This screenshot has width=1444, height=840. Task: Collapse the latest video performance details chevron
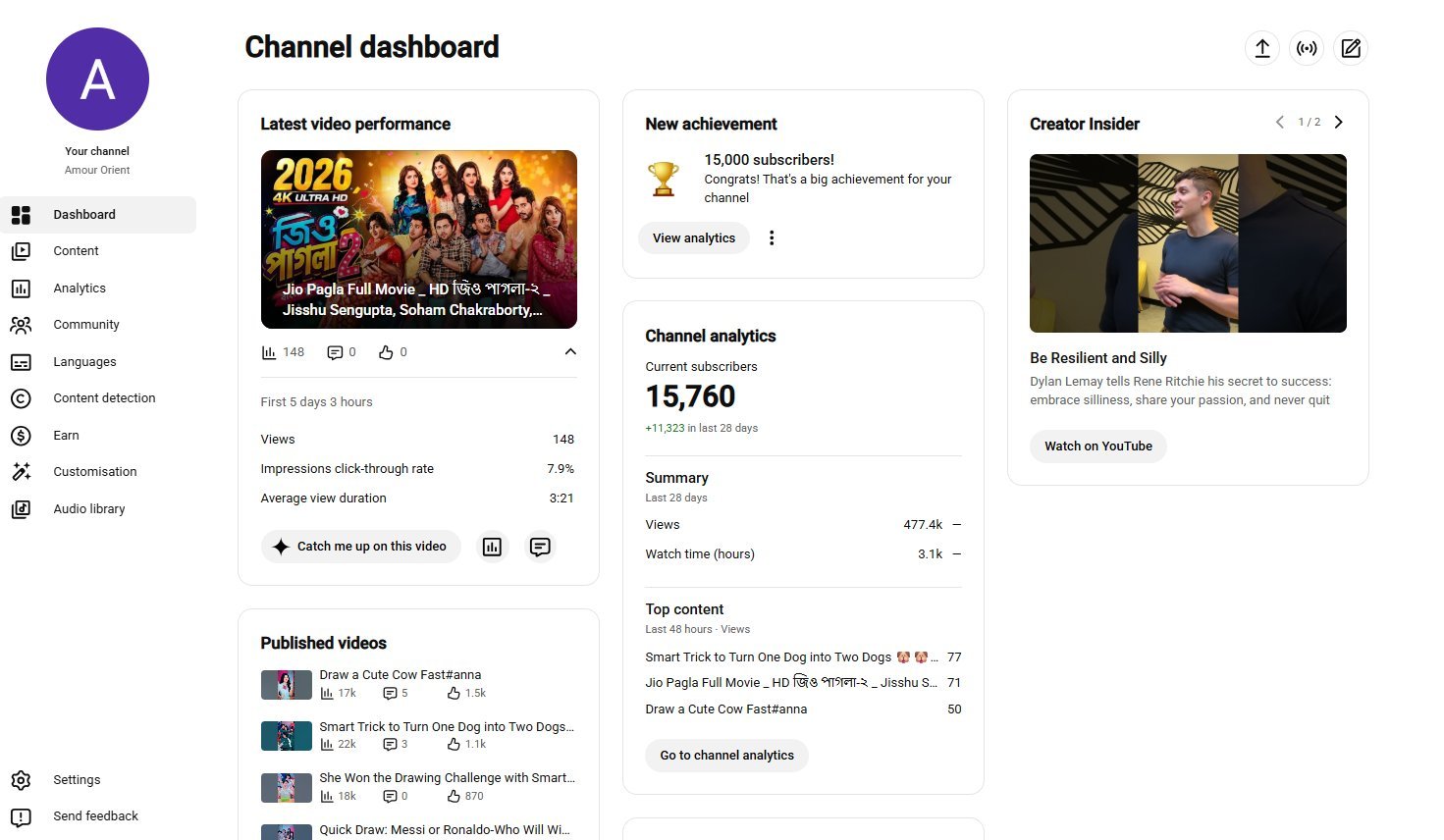570,352
